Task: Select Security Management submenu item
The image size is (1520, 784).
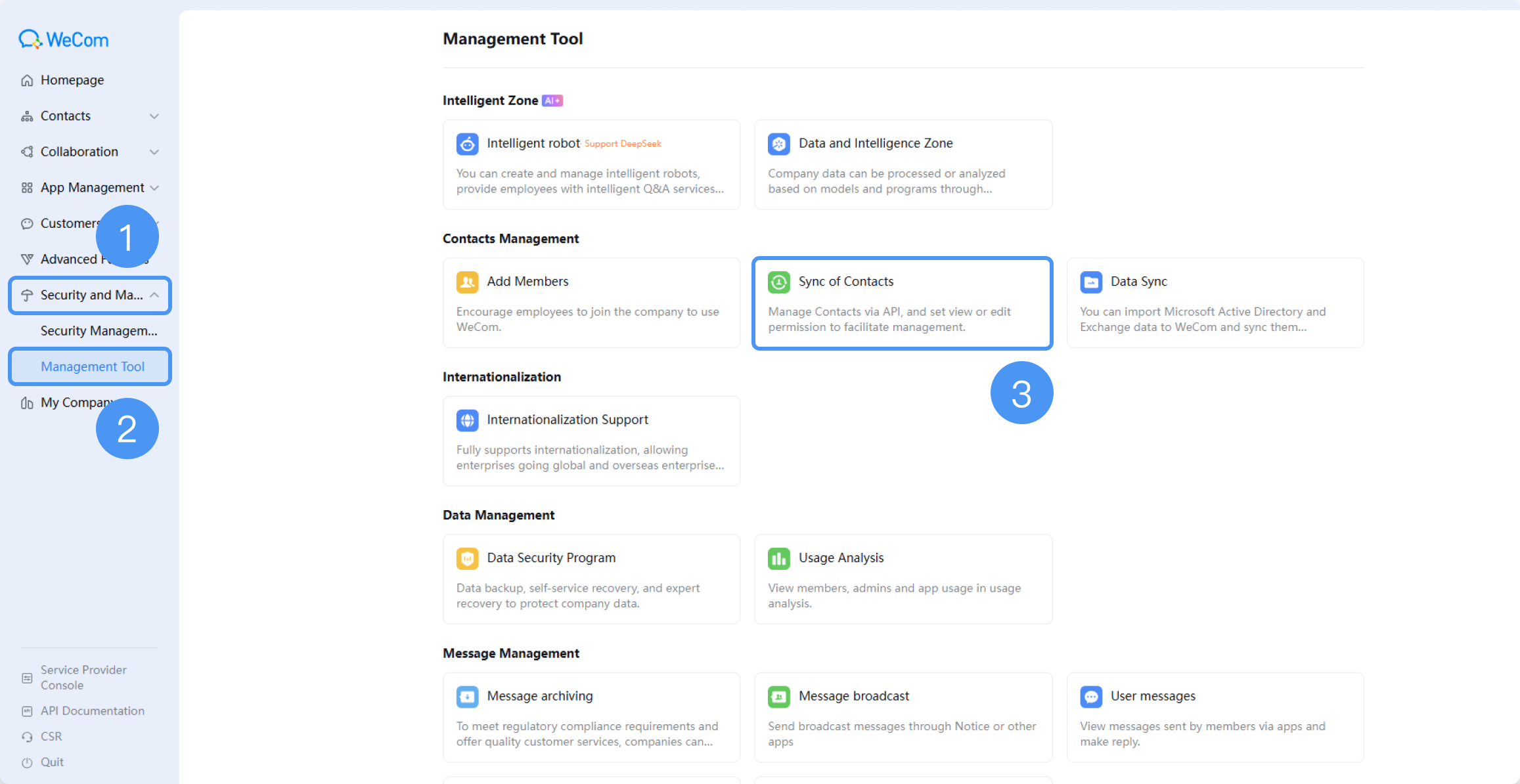Action: click(99, 331)
